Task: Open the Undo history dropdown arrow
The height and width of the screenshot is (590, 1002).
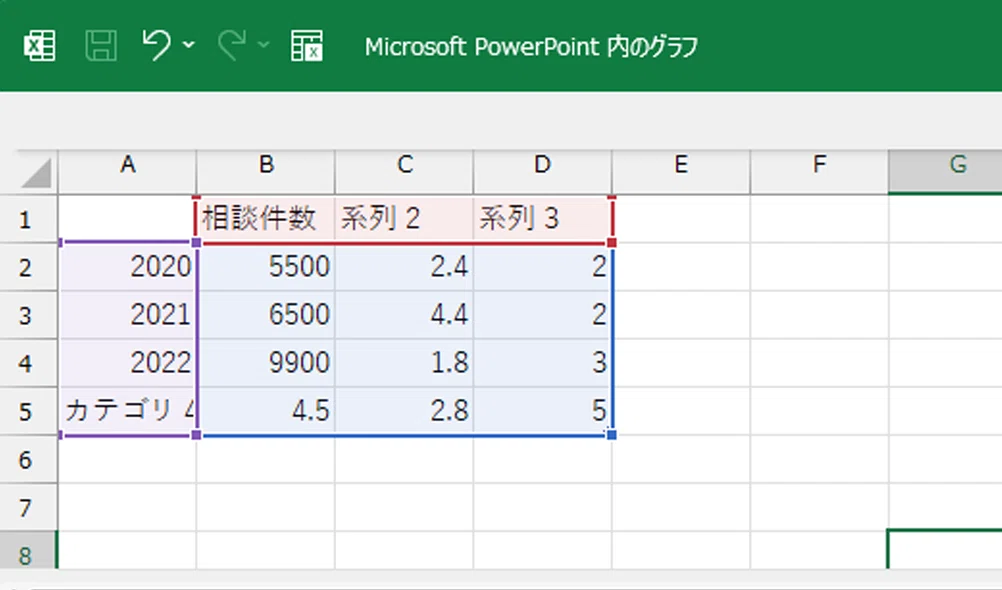Action: 189,45
